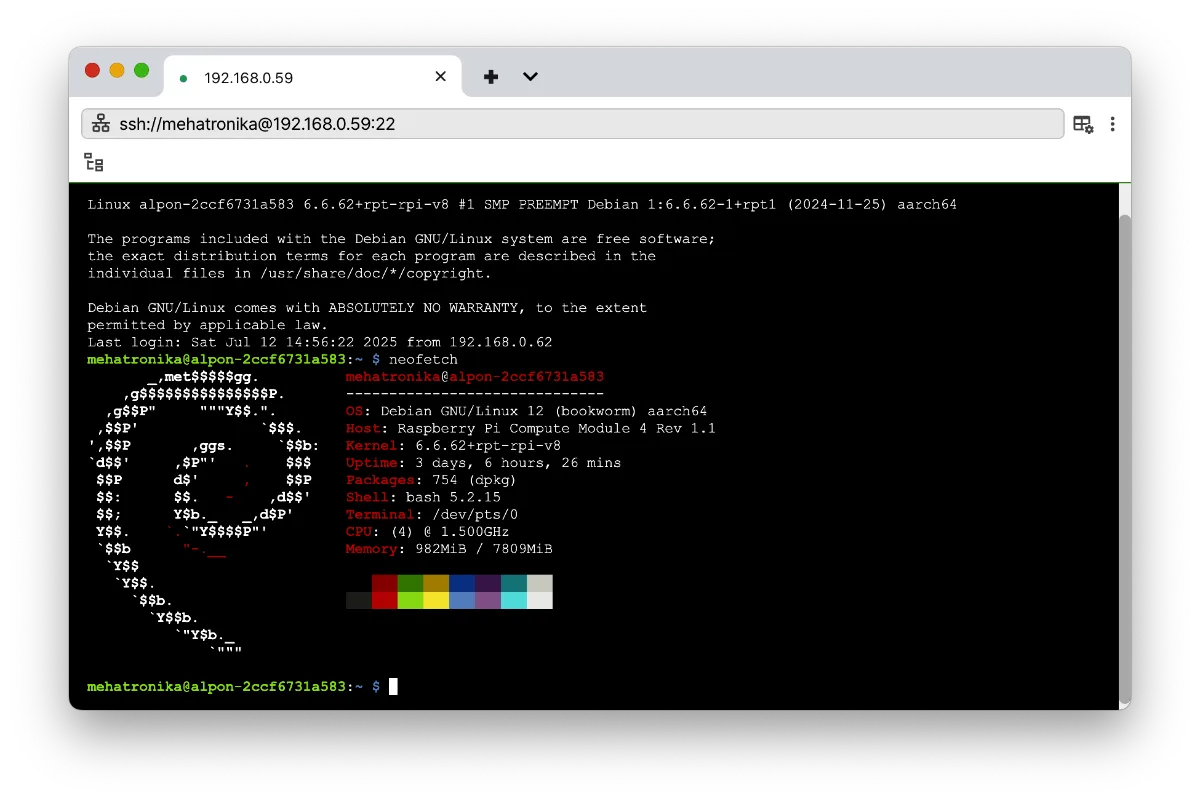This screenshot has width=1200, height=801.
Task: Click the macOS green fullscreen button
Action: (141, 70)
